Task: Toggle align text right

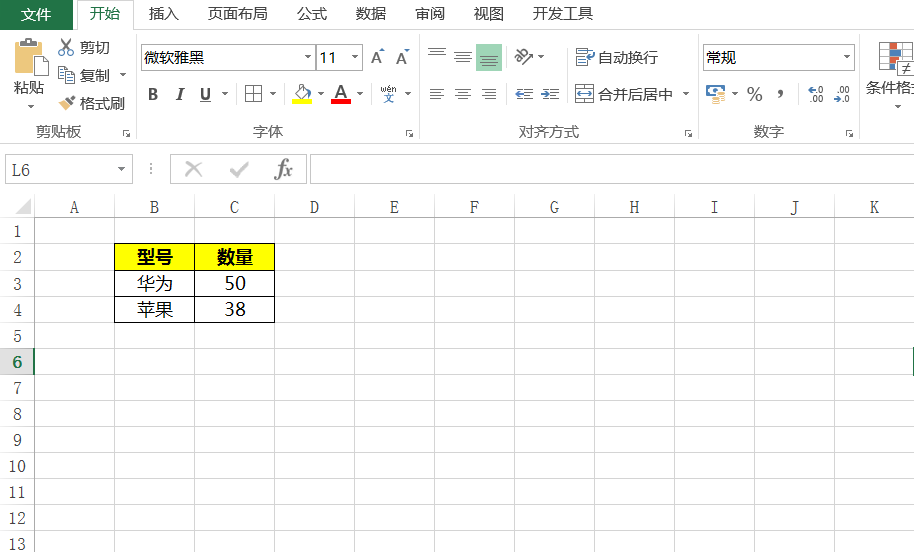Action: tap(489, 94)
